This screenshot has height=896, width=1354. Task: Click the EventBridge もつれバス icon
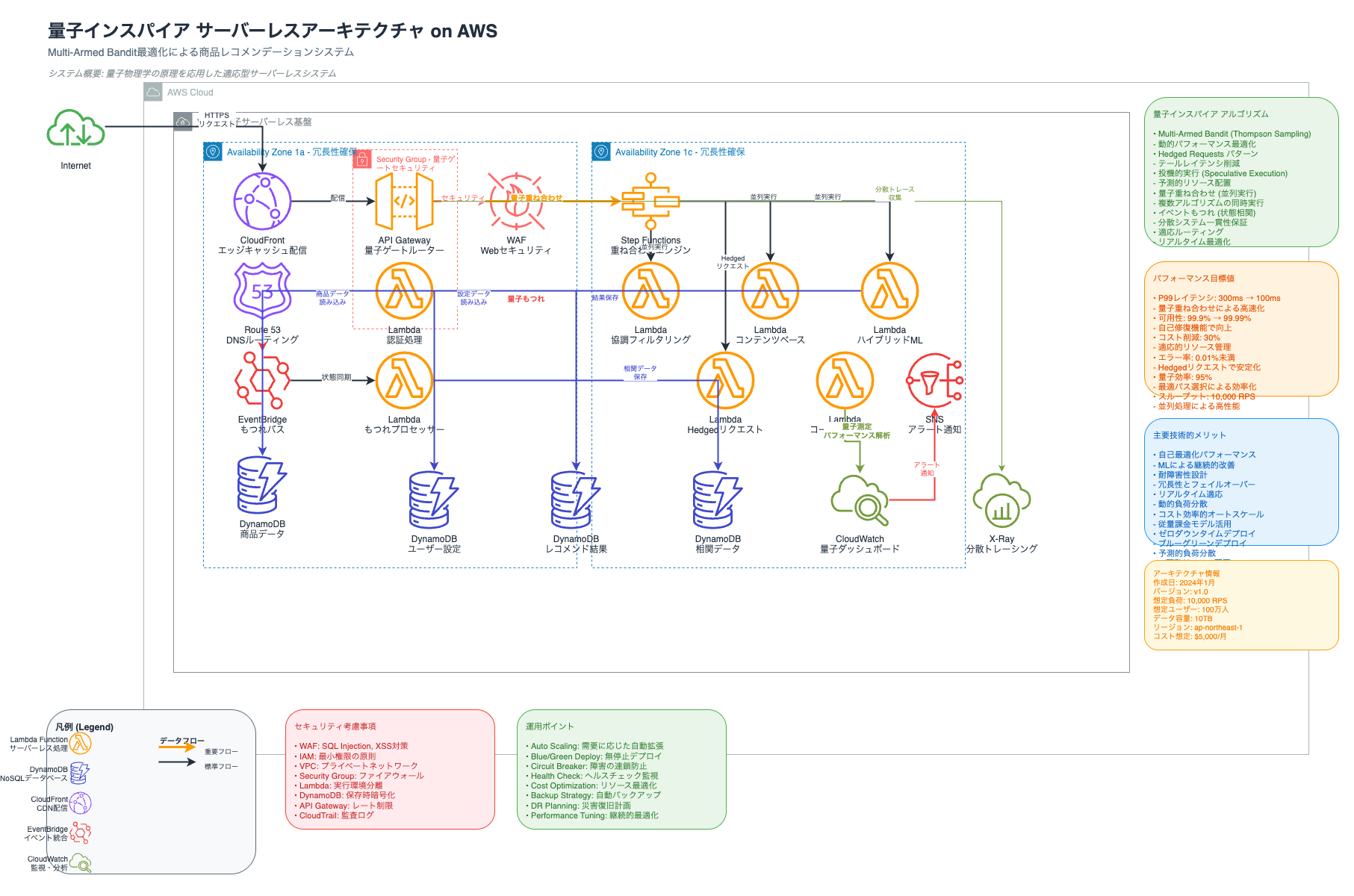[x=262, y=380]
